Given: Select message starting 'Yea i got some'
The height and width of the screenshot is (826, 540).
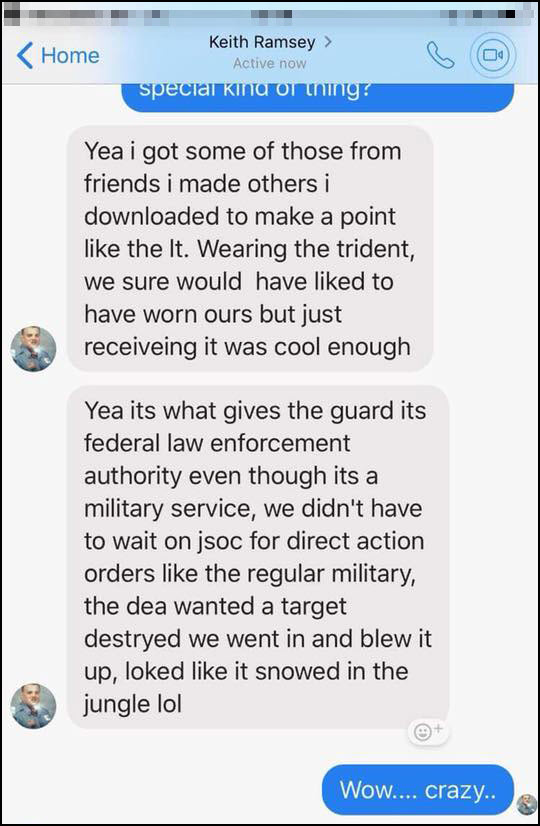Looking at the screenshot, I should click(x=250, y=249).
